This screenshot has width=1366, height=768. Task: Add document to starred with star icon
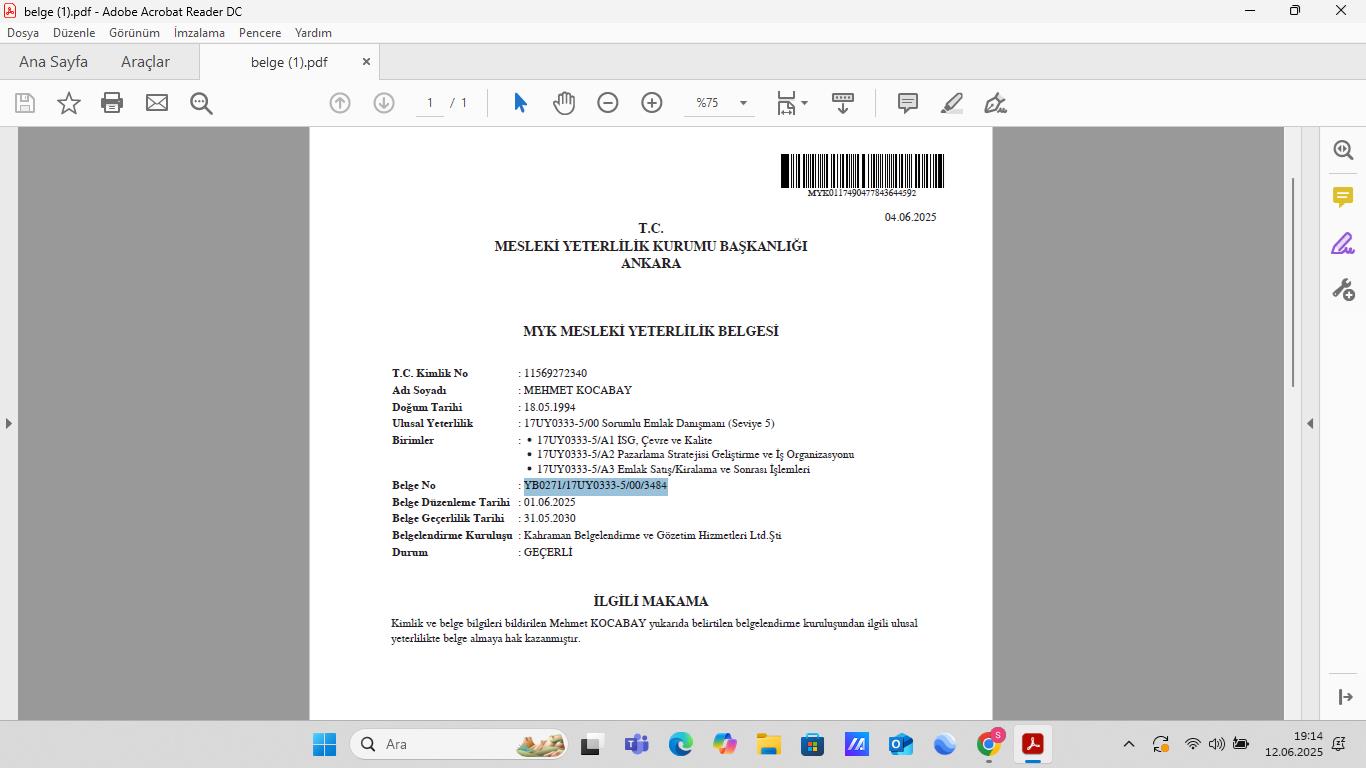click(x=68, y=103)
